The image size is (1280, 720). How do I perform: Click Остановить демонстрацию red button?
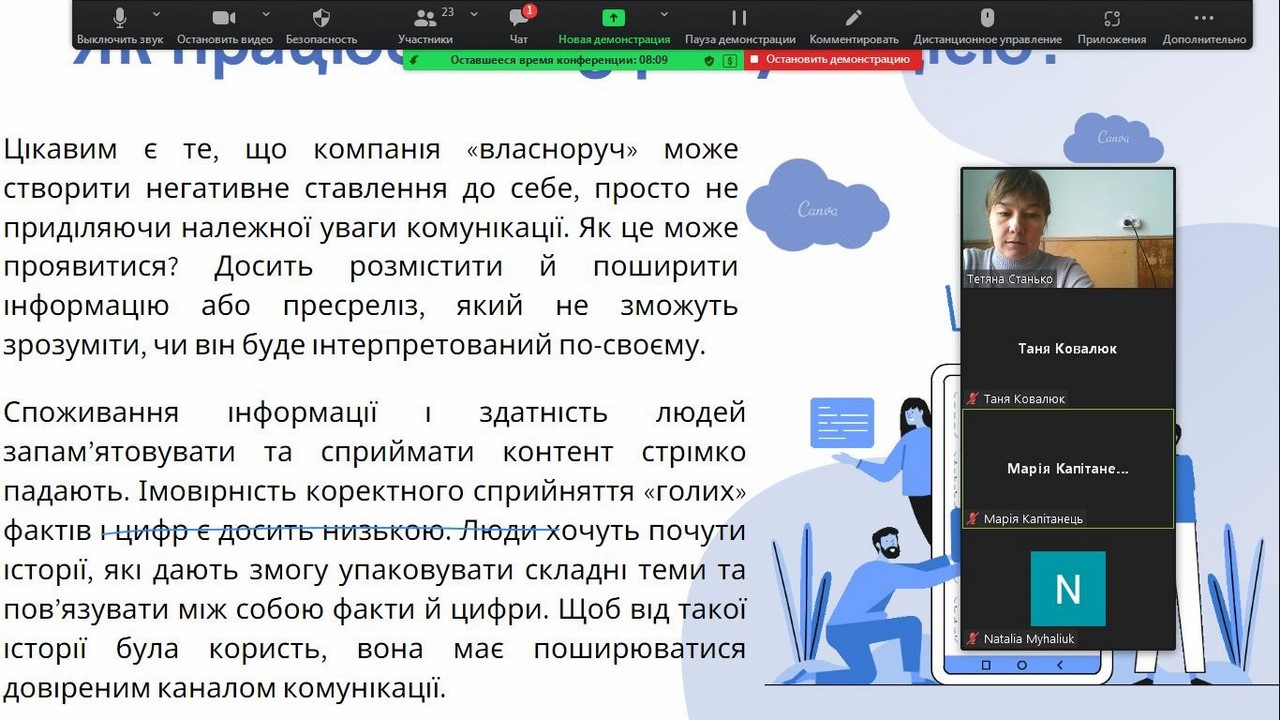point(831,60)
